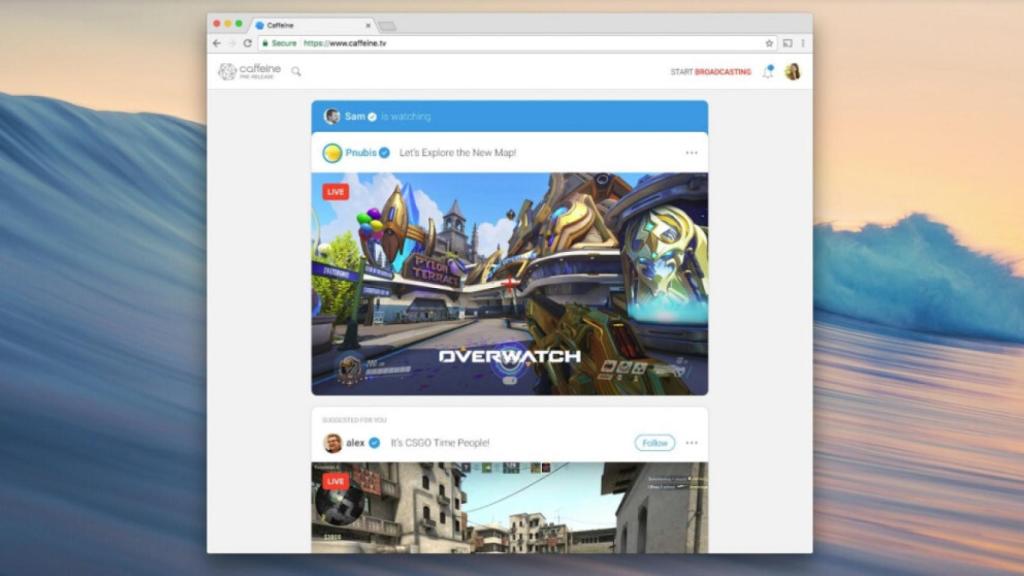Reload the page in the browser

(x=247, y=44)
